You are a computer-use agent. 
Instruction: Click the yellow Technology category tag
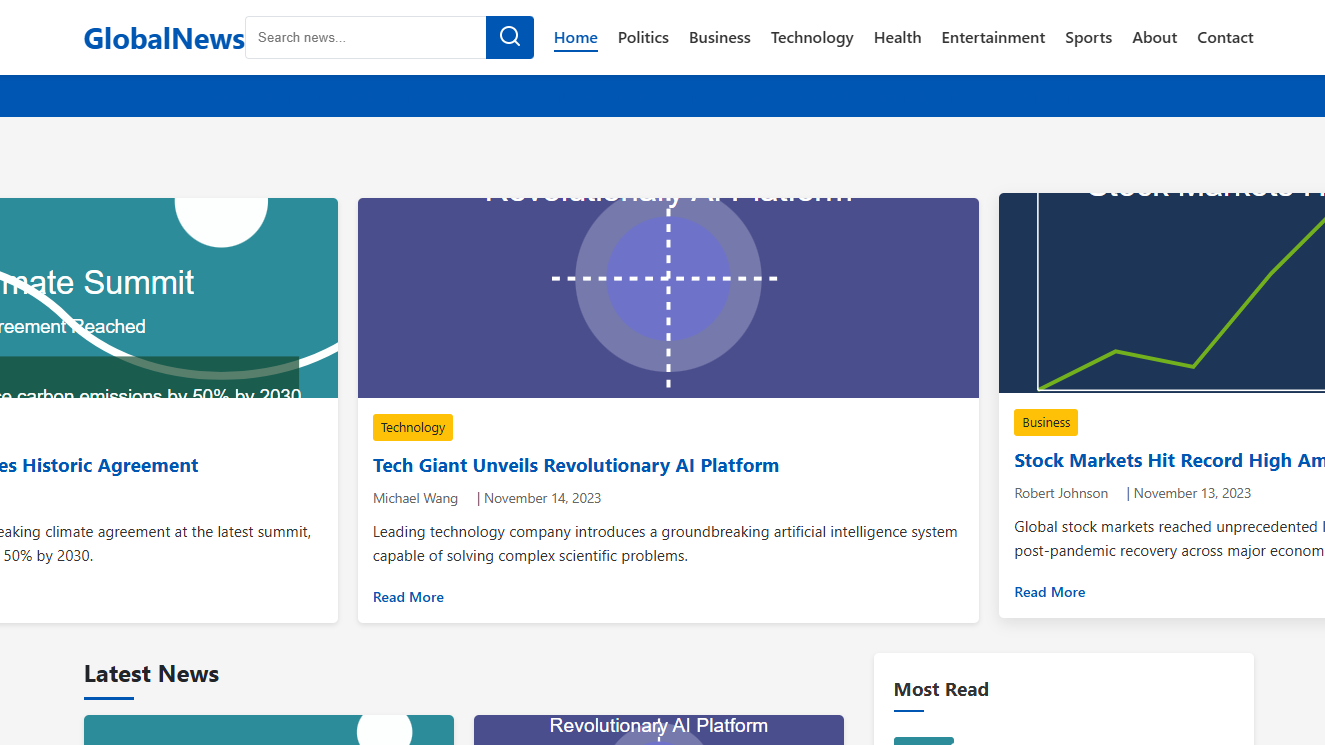[x=413, y=427]
